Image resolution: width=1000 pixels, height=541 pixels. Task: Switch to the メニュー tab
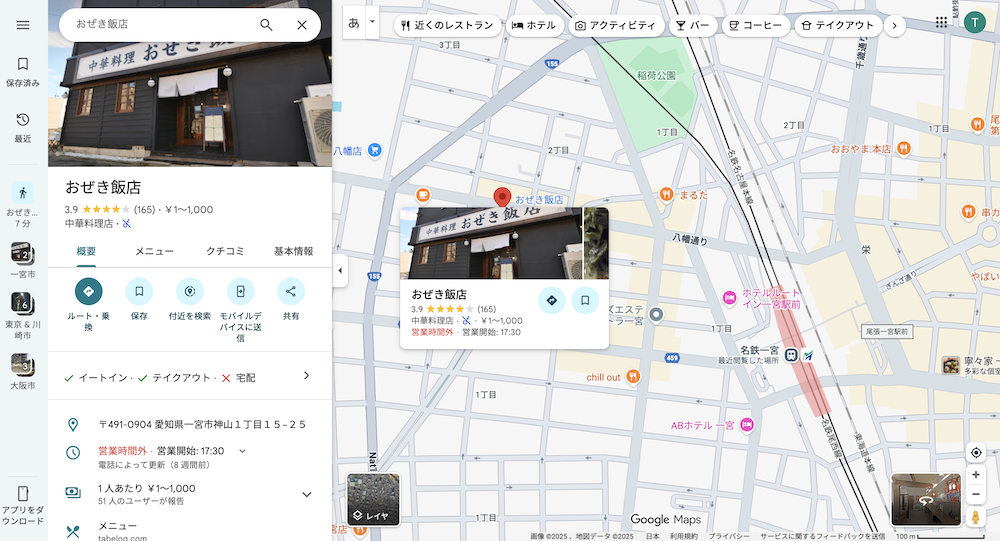point(155,251)
